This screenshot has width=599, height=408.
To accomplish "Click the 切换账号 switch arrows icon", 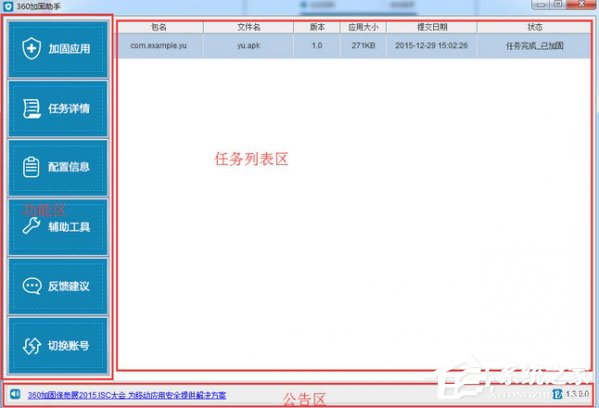I will [x=32, y=346].
